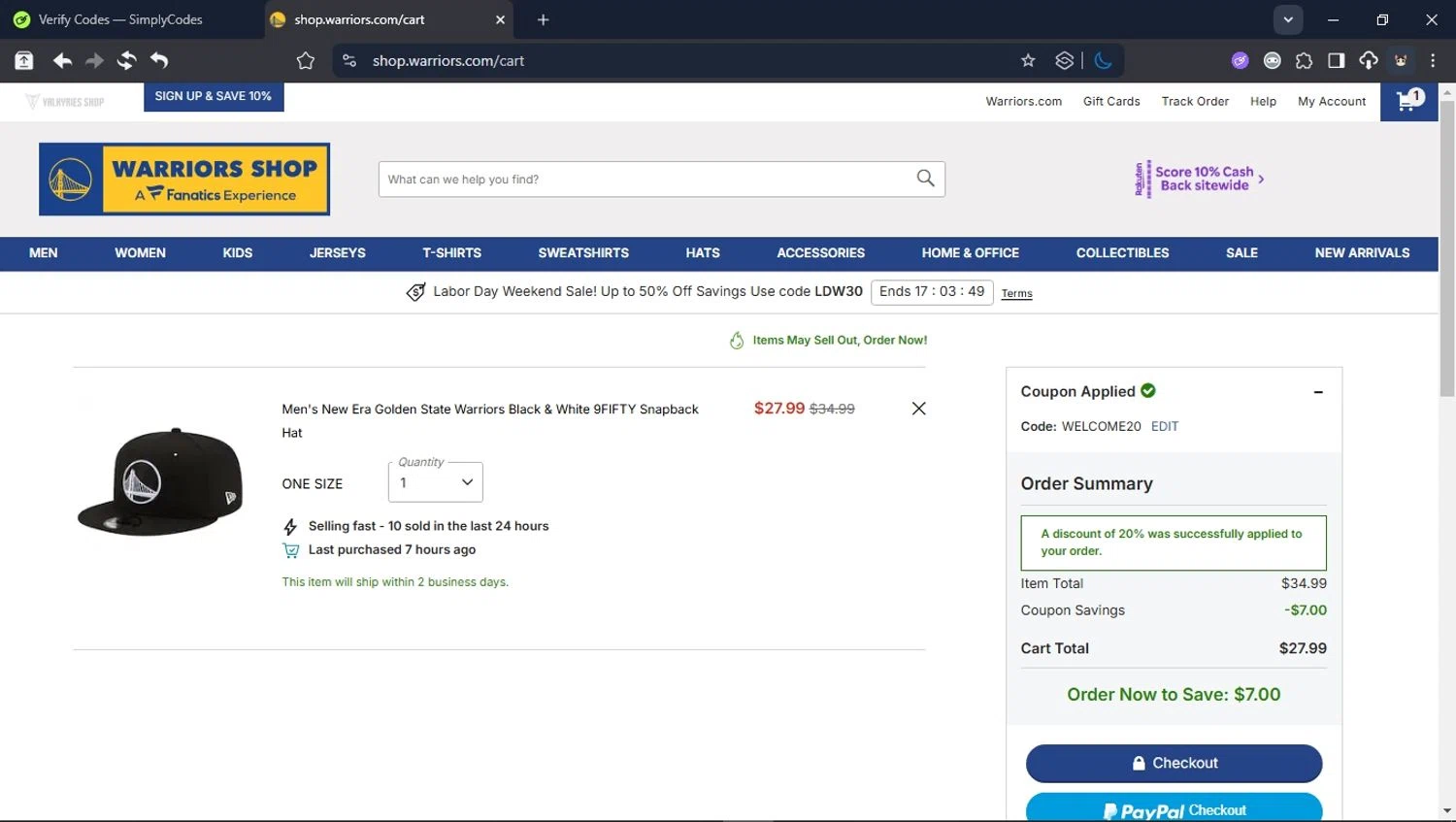Open shopping cart icon with 1 item
1456x822 pixels.
coord(1409,101)
